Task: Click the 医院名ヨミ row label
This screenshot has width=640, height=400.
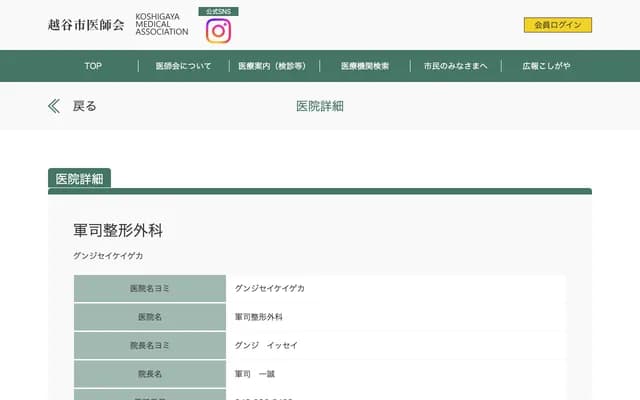Action: pos(150,289)
